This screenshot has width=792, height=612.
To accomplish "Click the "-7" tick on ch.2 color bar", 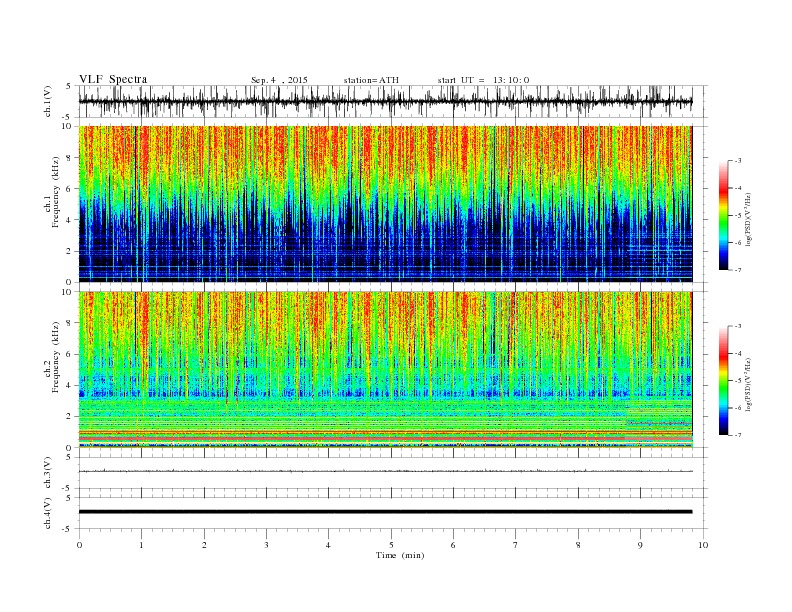I will (738, 435).
